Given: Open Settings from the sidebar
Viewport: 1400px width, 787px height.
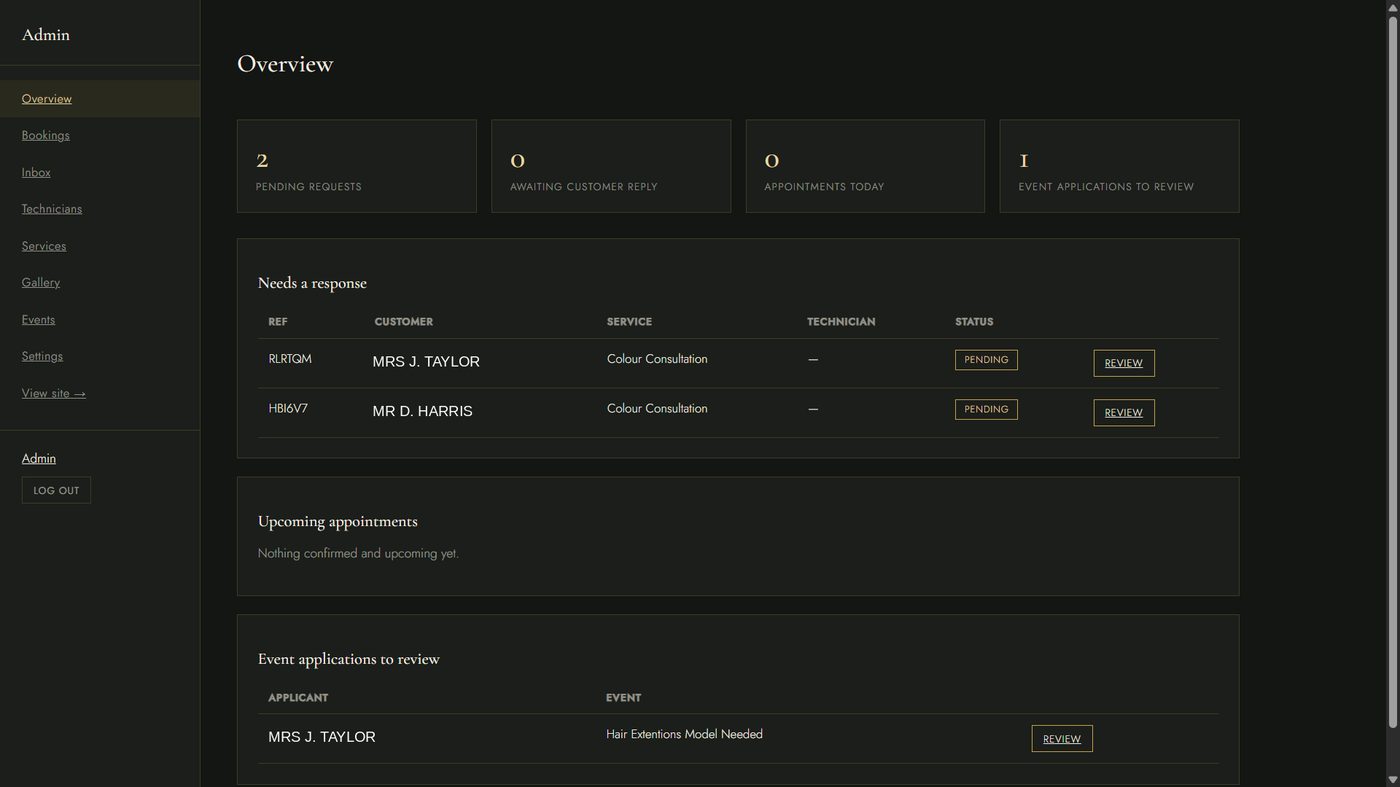Looking at the screenshot, I should [x=42, y=356].
